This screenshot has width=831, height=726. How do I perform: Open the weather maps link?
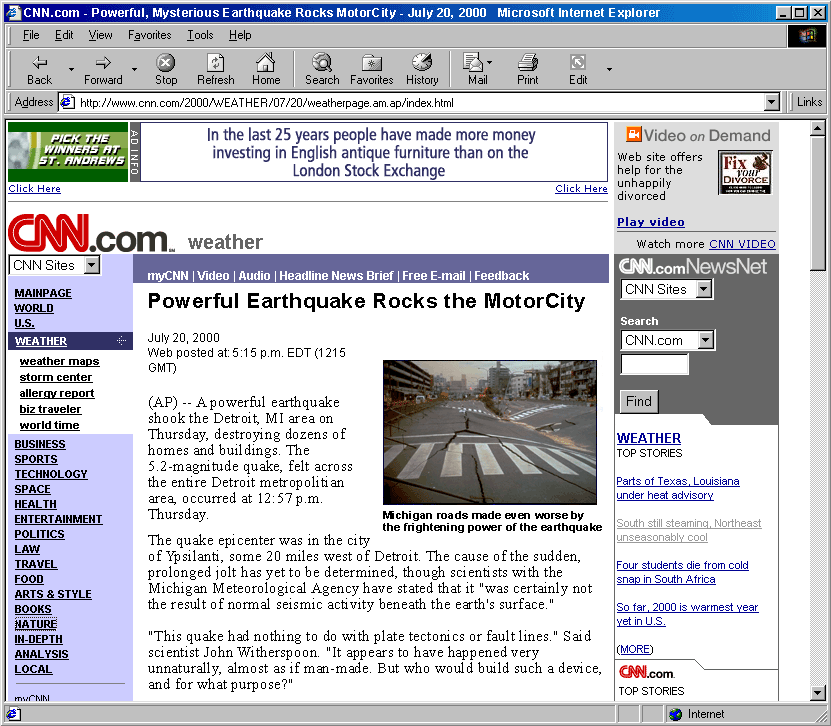(x=59, y=361)
